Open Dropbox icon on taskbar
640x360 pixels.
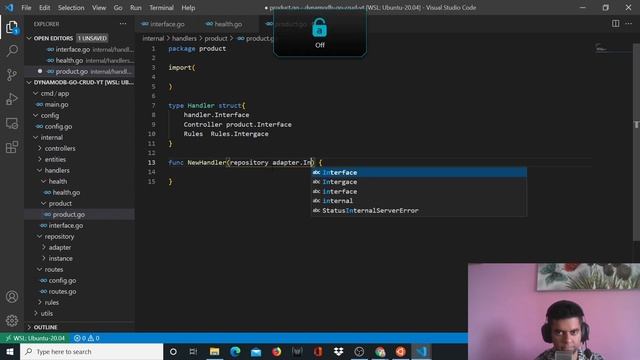point(338,351)
